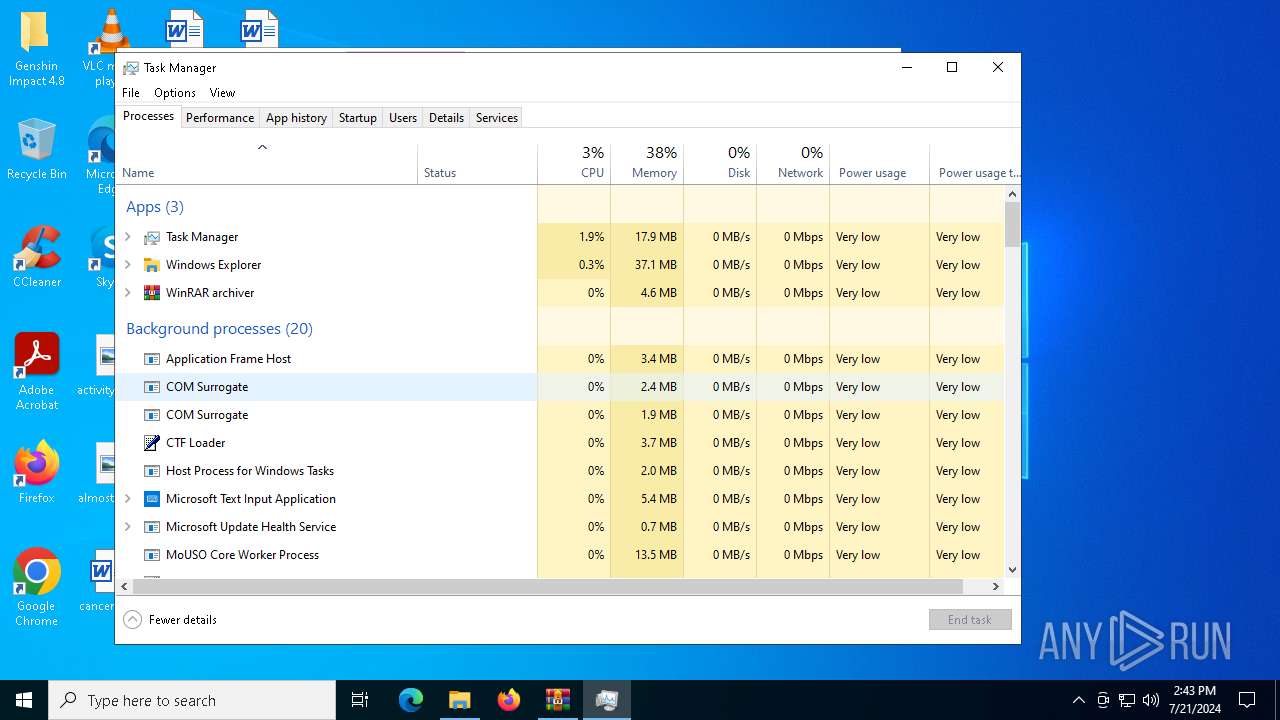Viewport: 1280px width, 720px height.
Task: Expand the Task Manager app row
Action: coord(127,237)
